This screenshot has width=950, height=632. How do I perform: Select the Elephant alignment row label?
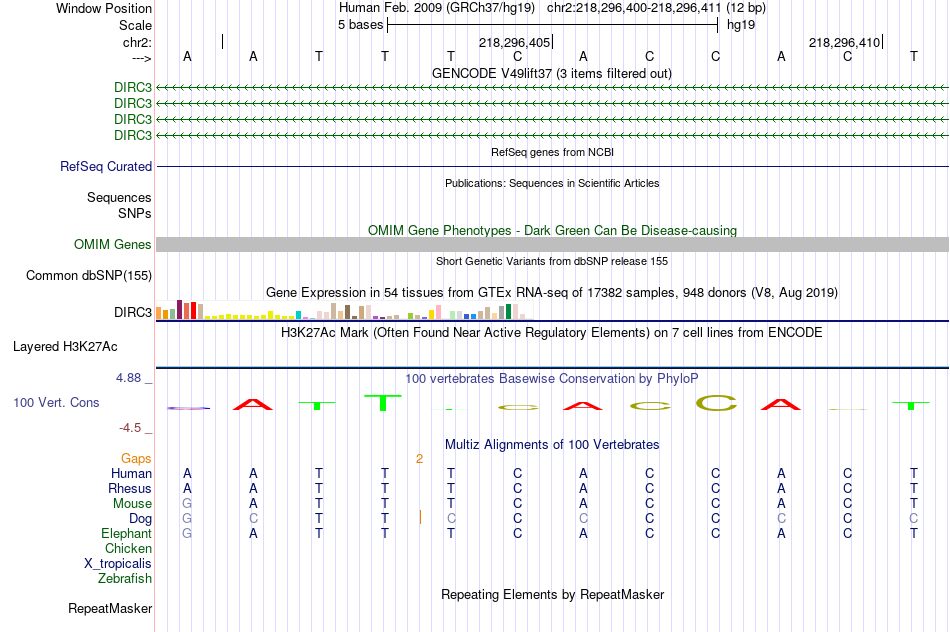click(126, 534)
